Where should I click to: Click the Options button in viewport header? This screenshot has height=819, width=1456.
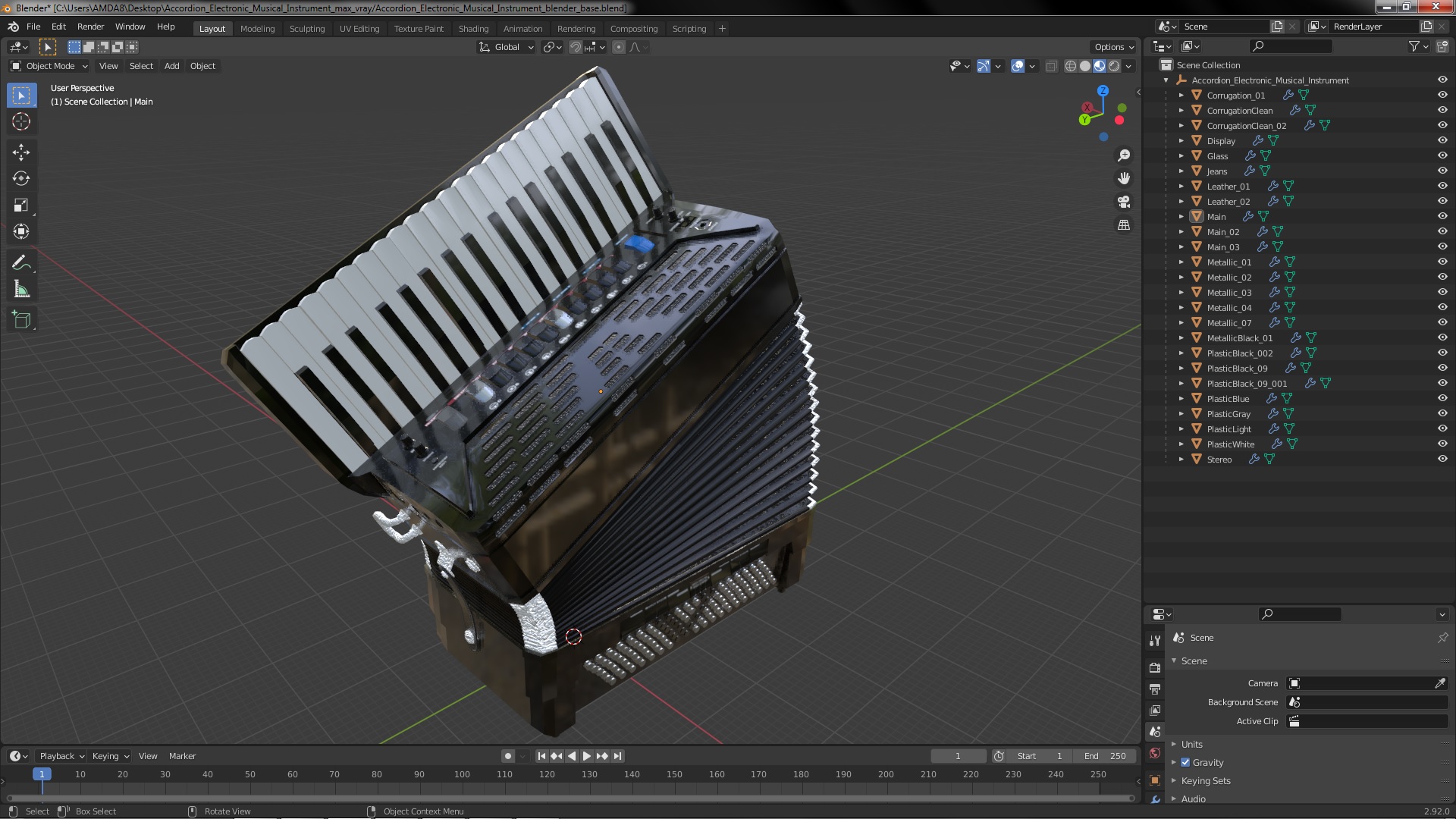point(1112,47)
